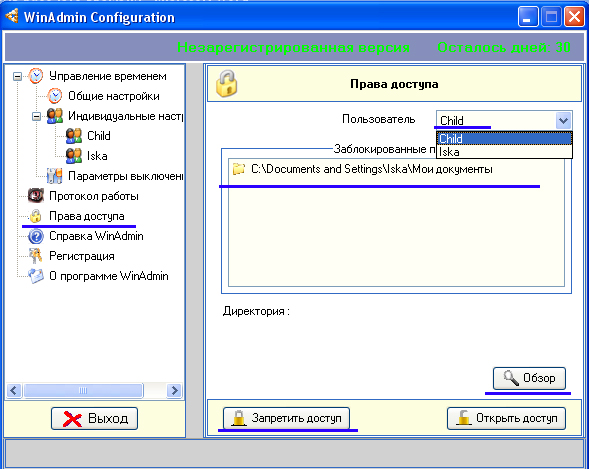
Task: Click the clock icon beside Общие настройки
Action: (x=55, y=96)
